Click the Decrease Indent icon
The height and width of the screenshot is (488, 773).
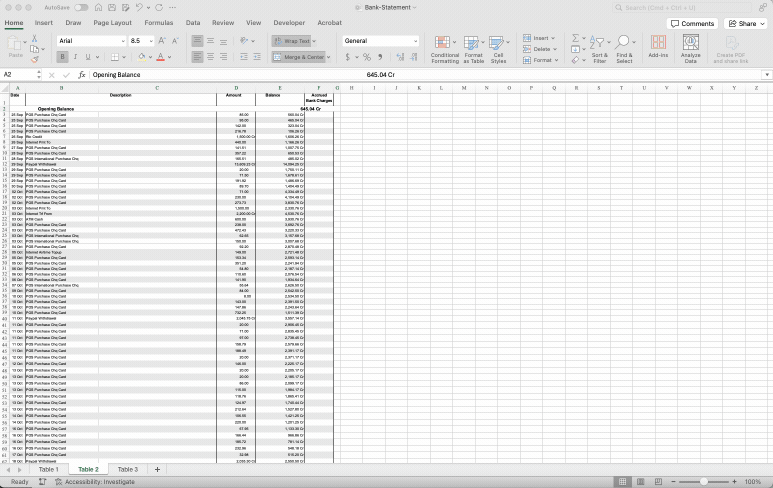click(x=244, y=57)
